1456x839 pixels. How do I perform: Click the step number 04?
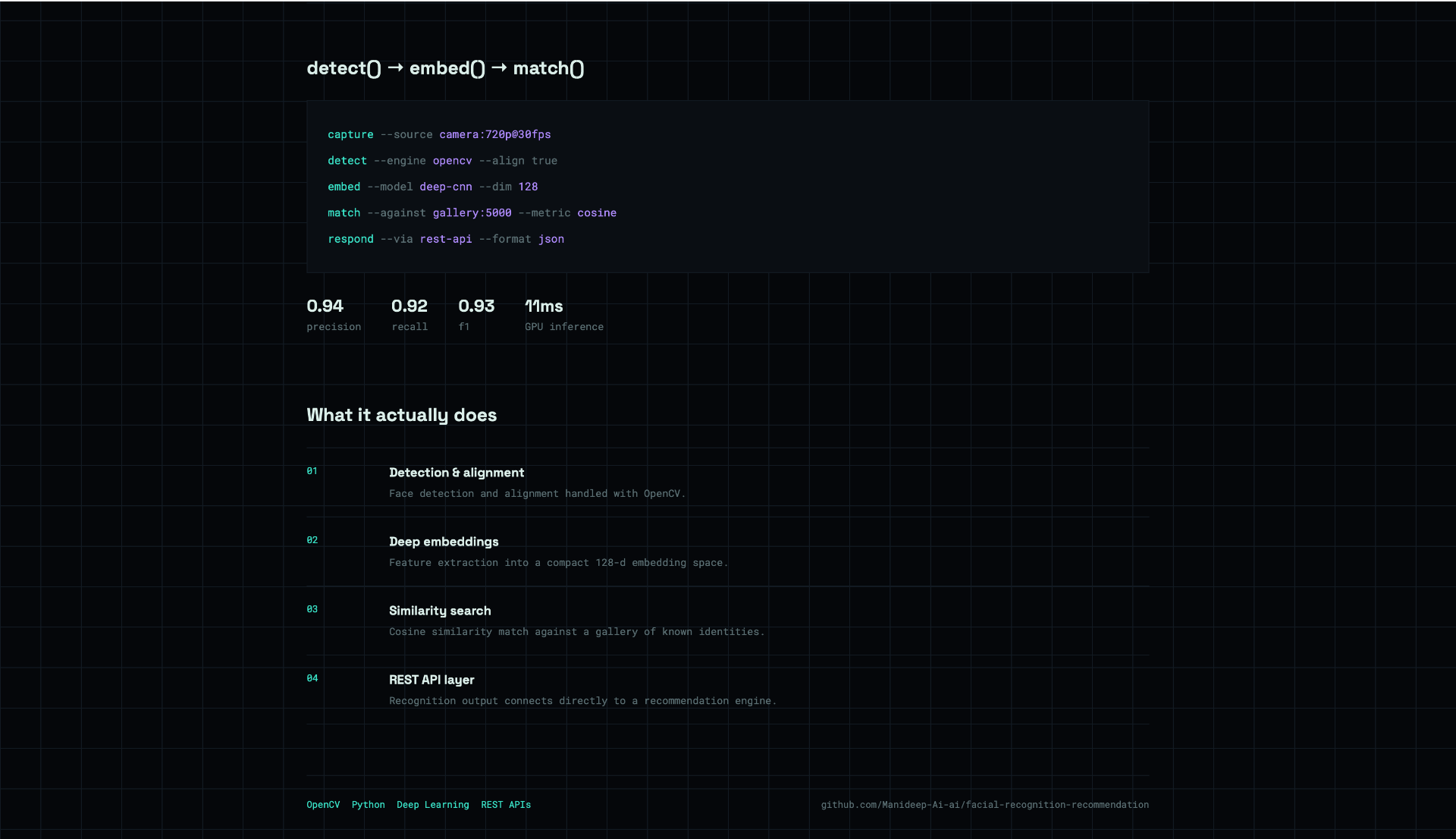click(x=312, y=678)
